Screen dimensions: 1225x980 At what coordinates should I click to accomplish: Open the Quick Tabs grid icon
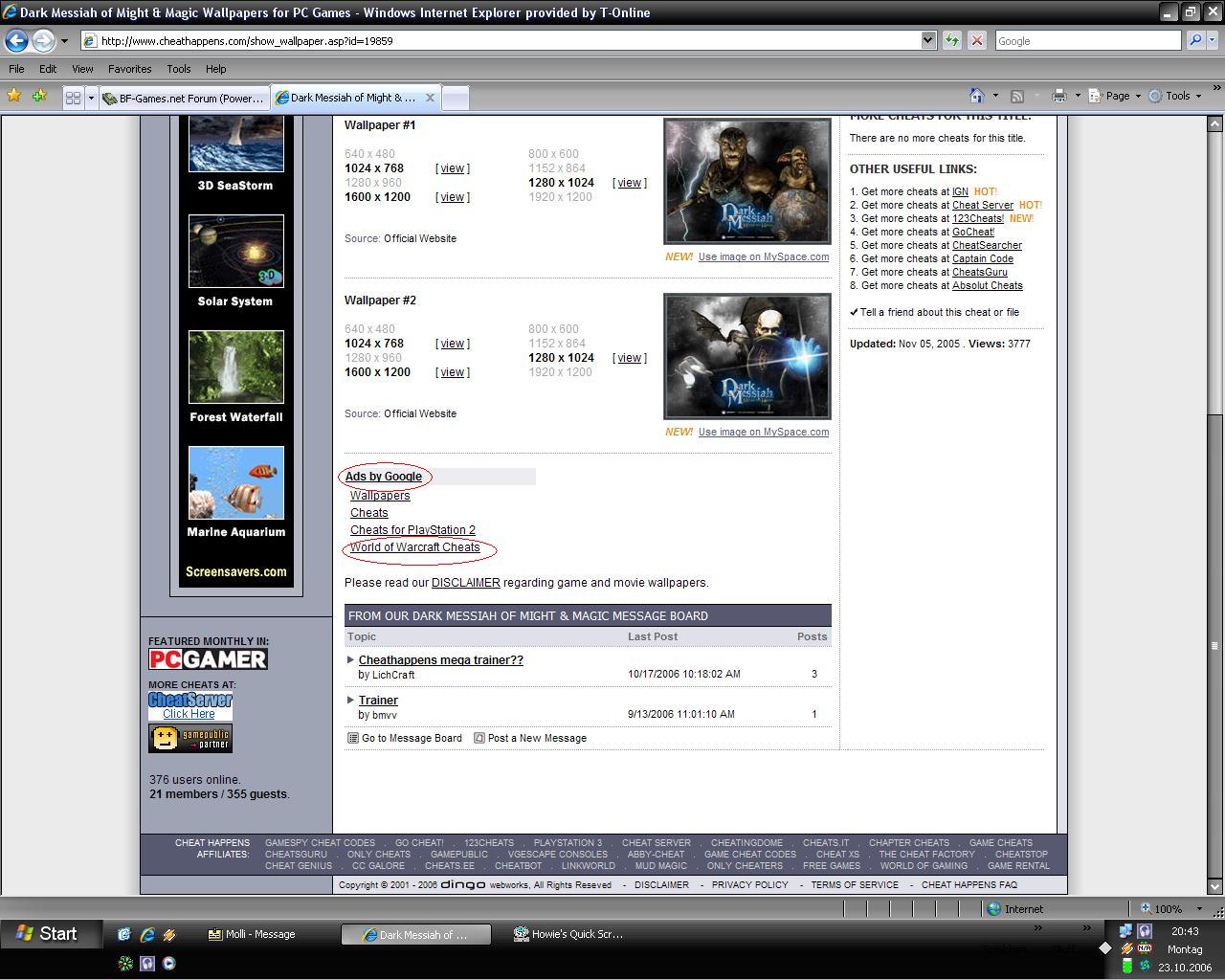(x=73, y=98)
